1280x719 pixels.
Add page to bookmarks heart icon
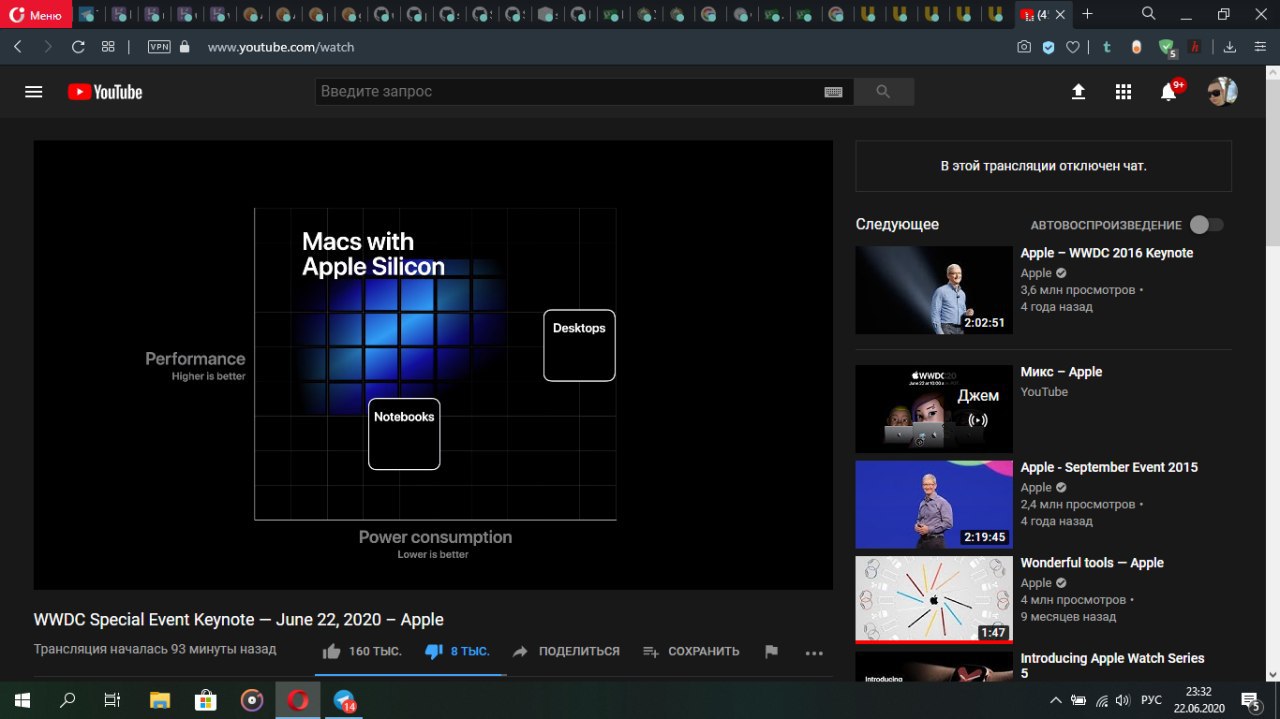(1072, 47)
